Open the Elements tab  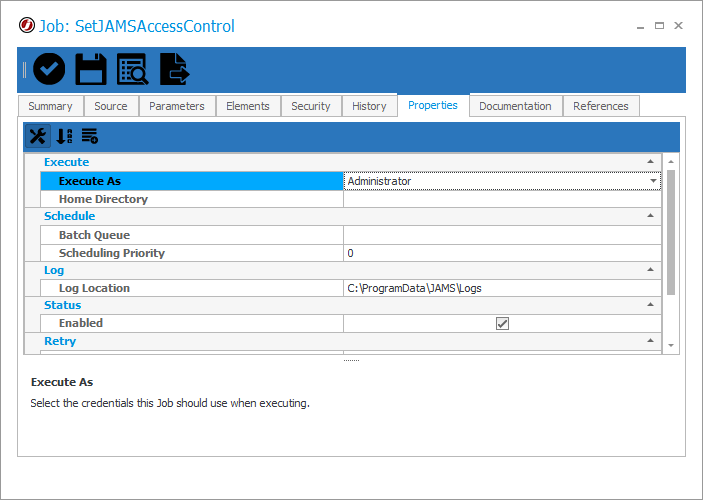(x=247, y=106)
